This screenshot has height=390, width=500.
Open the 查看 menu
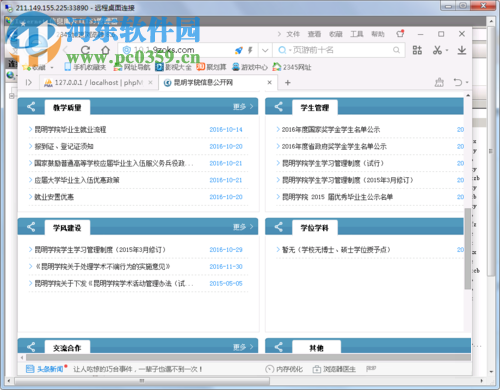click(314, 34)
